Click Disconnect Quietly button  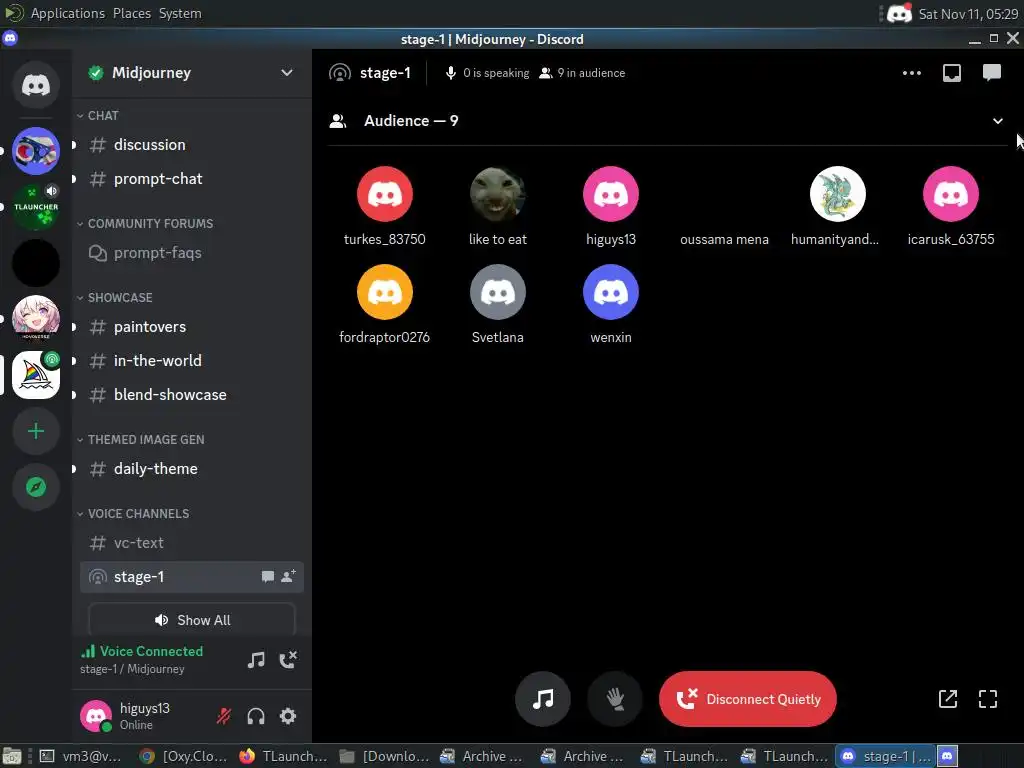(x=748, y=699)
